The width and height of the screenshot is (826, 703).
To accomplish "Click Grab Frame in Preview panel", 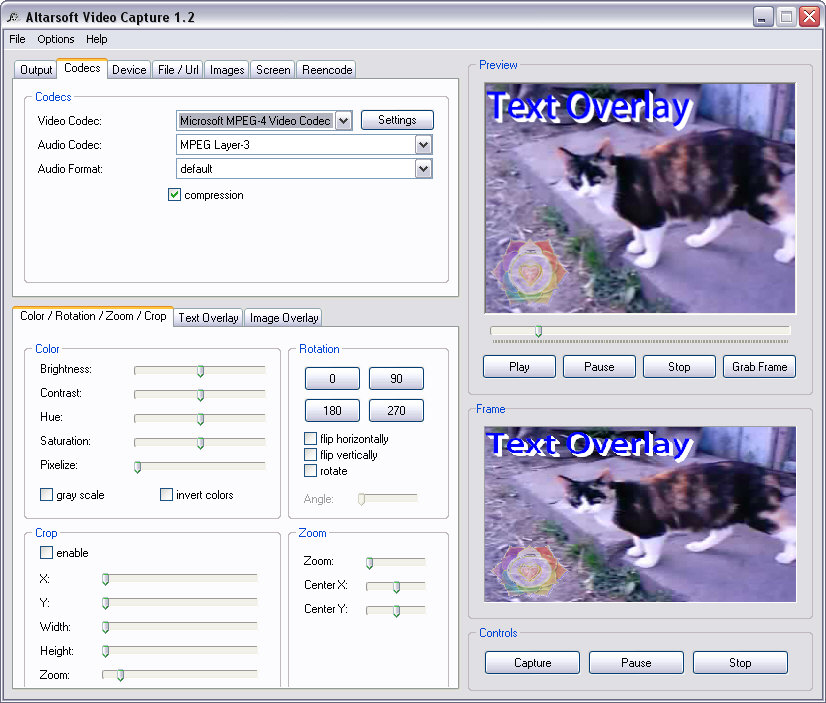I will (x=759, y=367).
